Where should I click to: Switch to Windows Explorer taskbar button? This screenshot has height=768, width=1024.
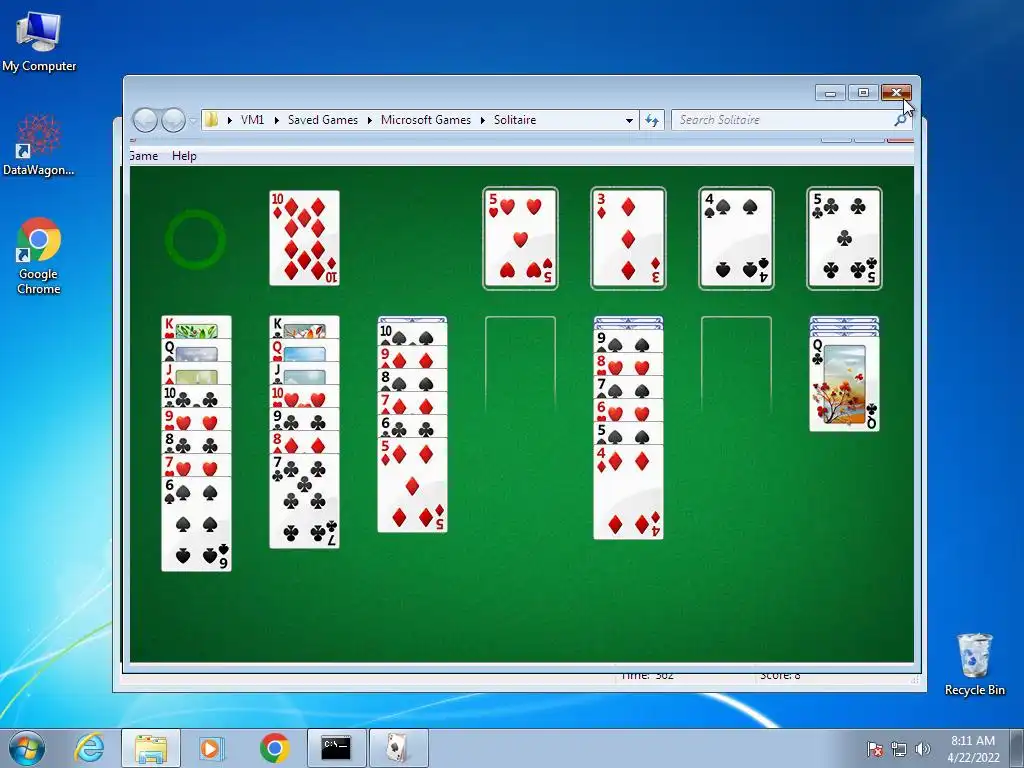tap(151, 748)
